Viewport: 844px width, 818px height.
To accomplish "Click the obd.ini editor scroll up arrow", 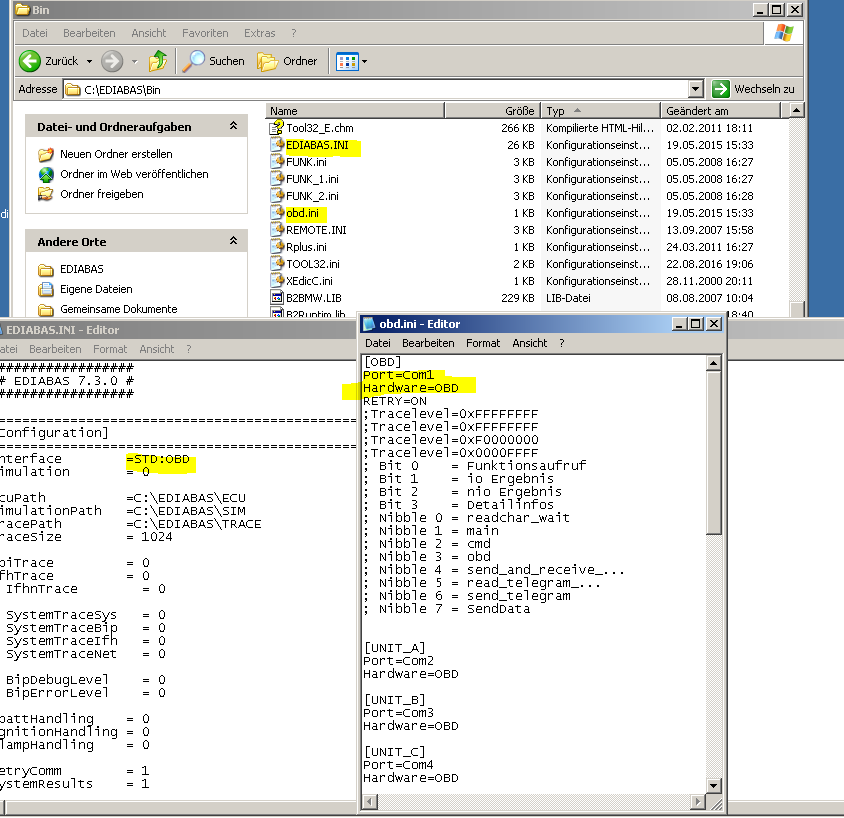I will coord(713,363).
